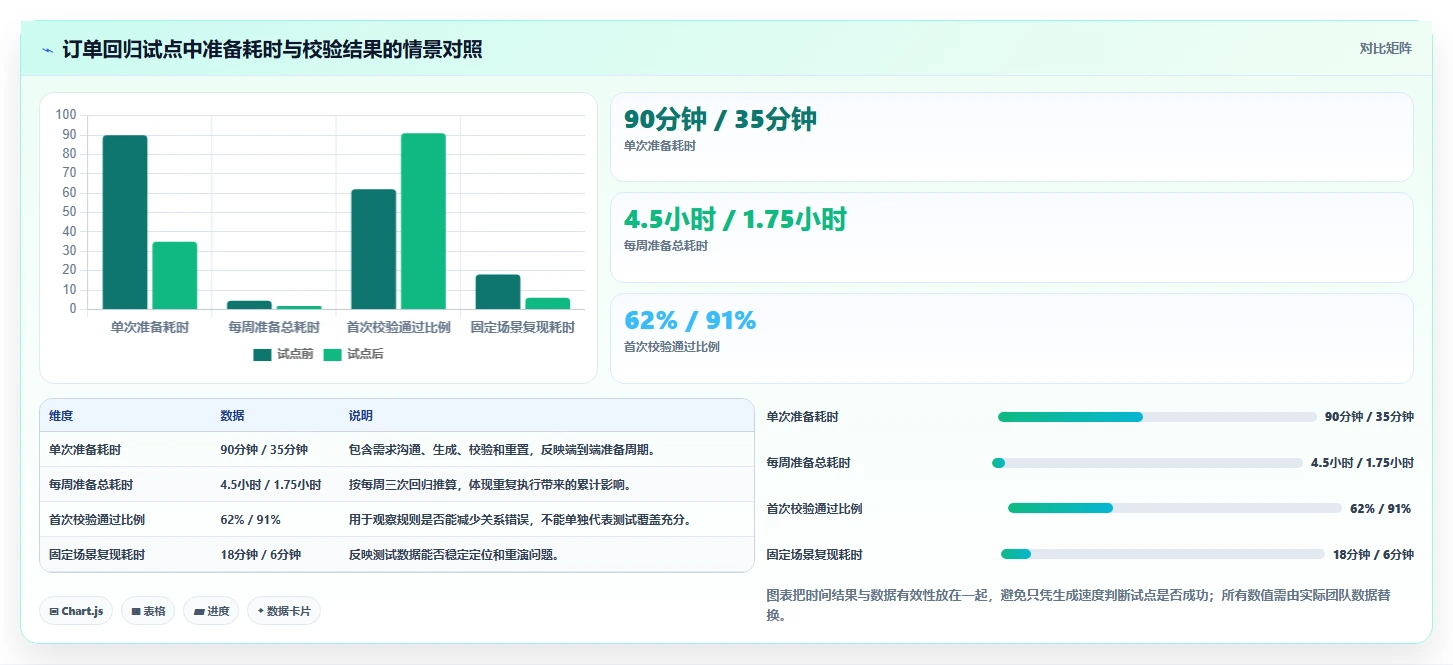The image size is (1453, 665).
Task: Click the 试点后 bar for 固定场景复现耗时
Action: tap(548, 303)
